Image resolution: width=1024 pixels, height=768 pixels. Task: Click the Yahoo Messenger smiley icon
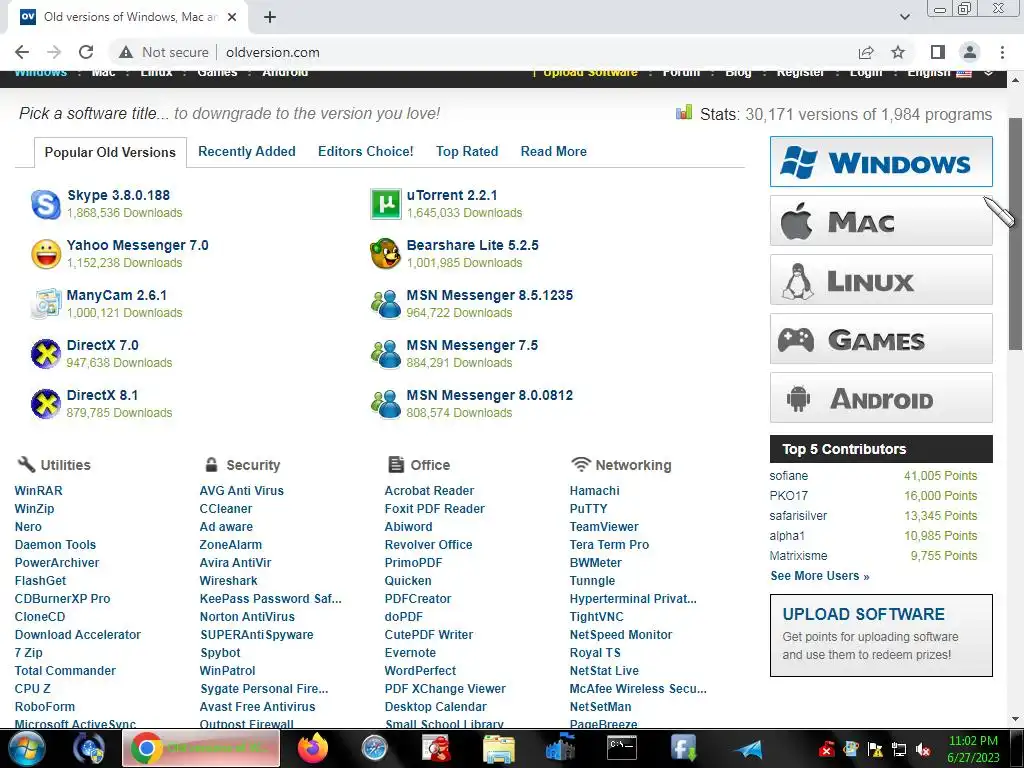click(x=46, y=254)
